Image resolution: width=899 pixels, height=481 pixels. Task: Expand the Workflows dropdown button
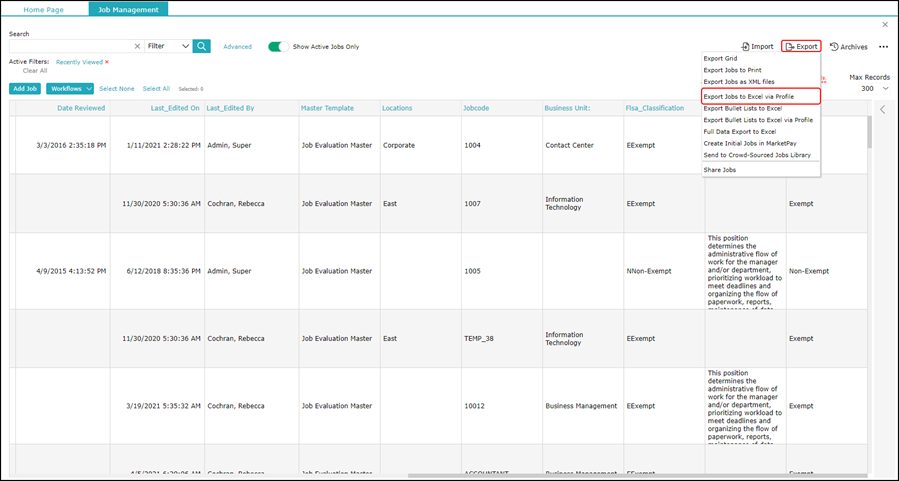70,89
